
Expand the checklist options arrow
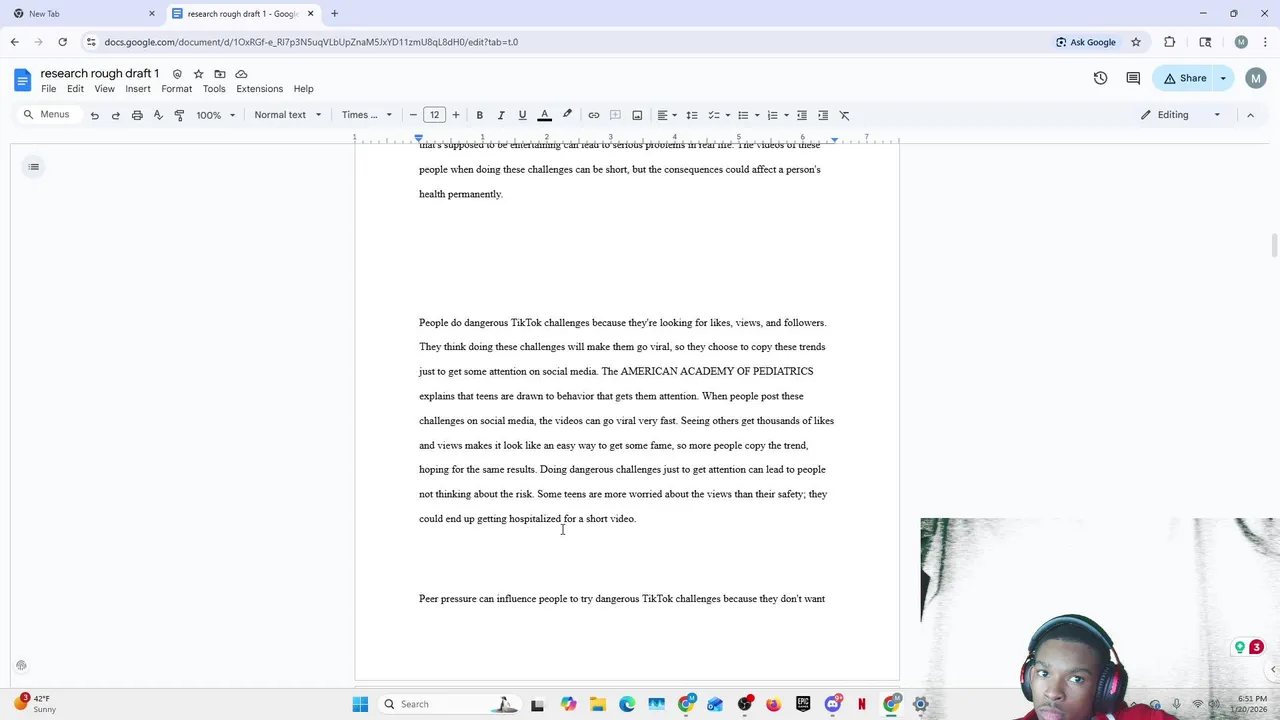click(x=727, y=115)
